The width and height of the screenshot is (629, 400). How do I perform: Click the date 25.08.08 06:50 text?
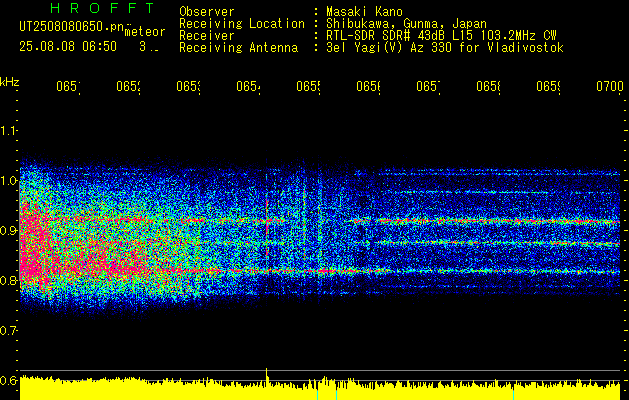(68, 47)
